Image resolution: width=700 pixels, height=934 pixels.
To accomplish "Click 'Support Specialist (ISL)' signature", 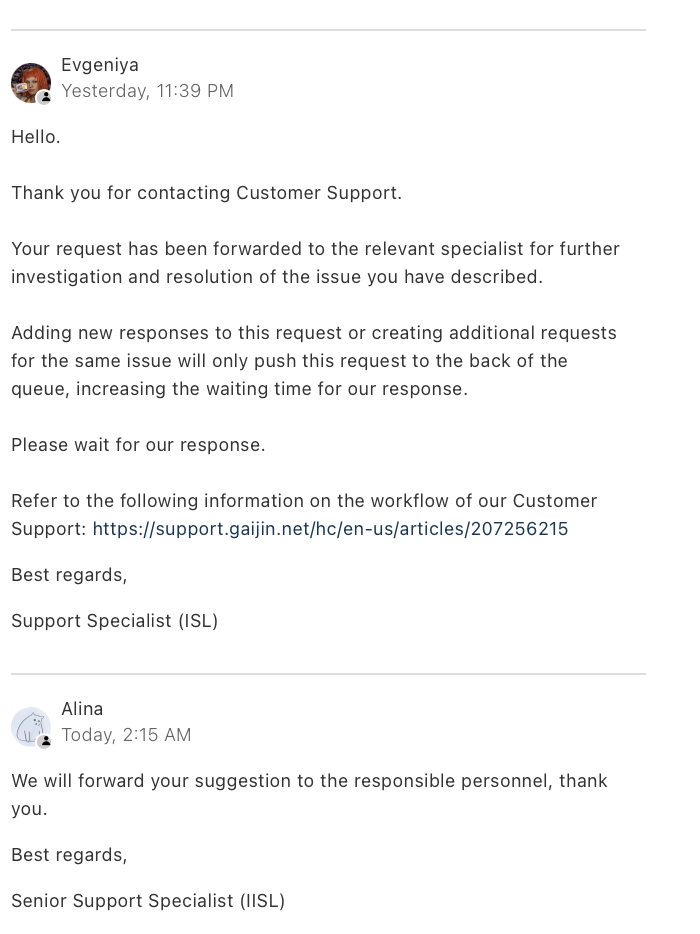I will [x=114, y=621].
